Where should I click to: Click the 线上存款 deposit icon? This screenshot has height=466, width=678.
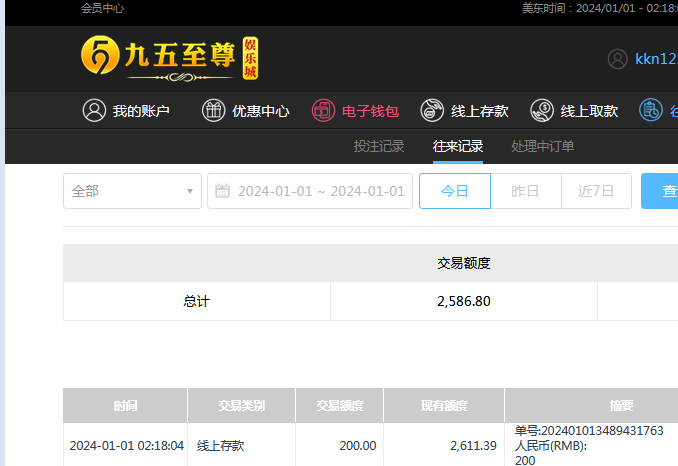pos(432,111)
